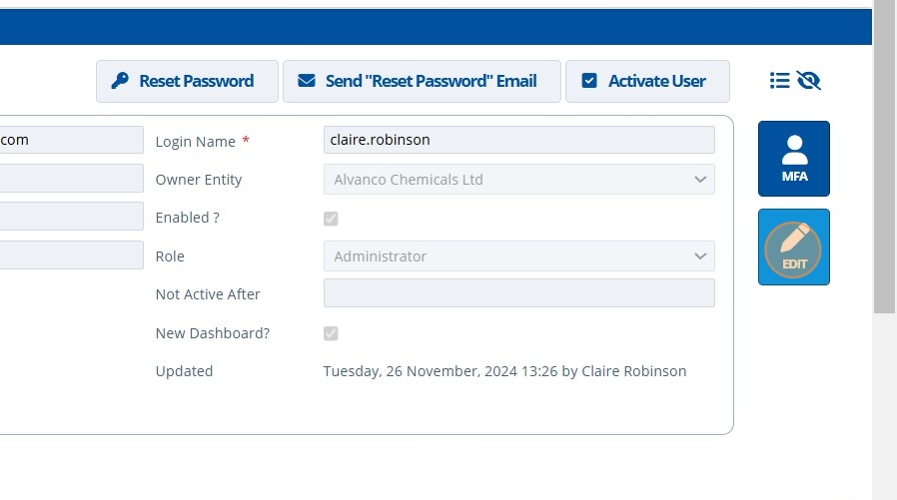Open the Role dropdown showing Administrator
The image size is (897, 500).
[x=519, y=256]
